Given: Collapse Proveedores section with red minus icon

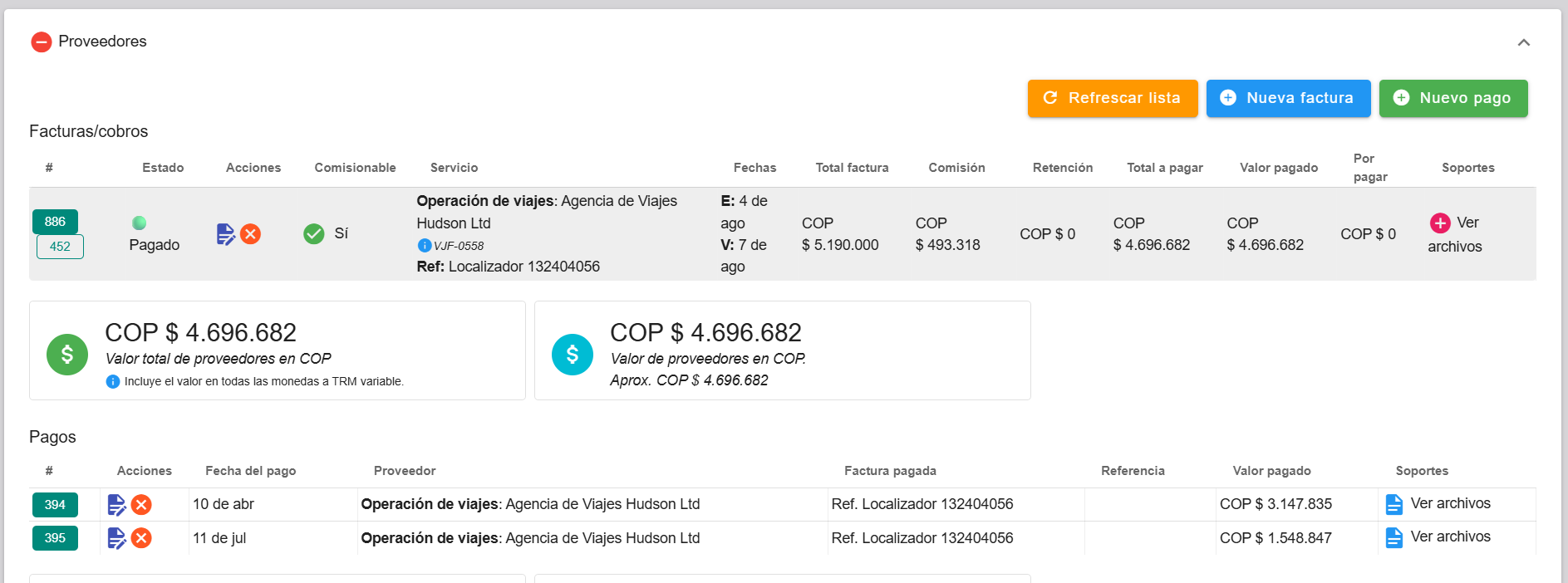Looking at the screenshot, I should tap(41, 42).
